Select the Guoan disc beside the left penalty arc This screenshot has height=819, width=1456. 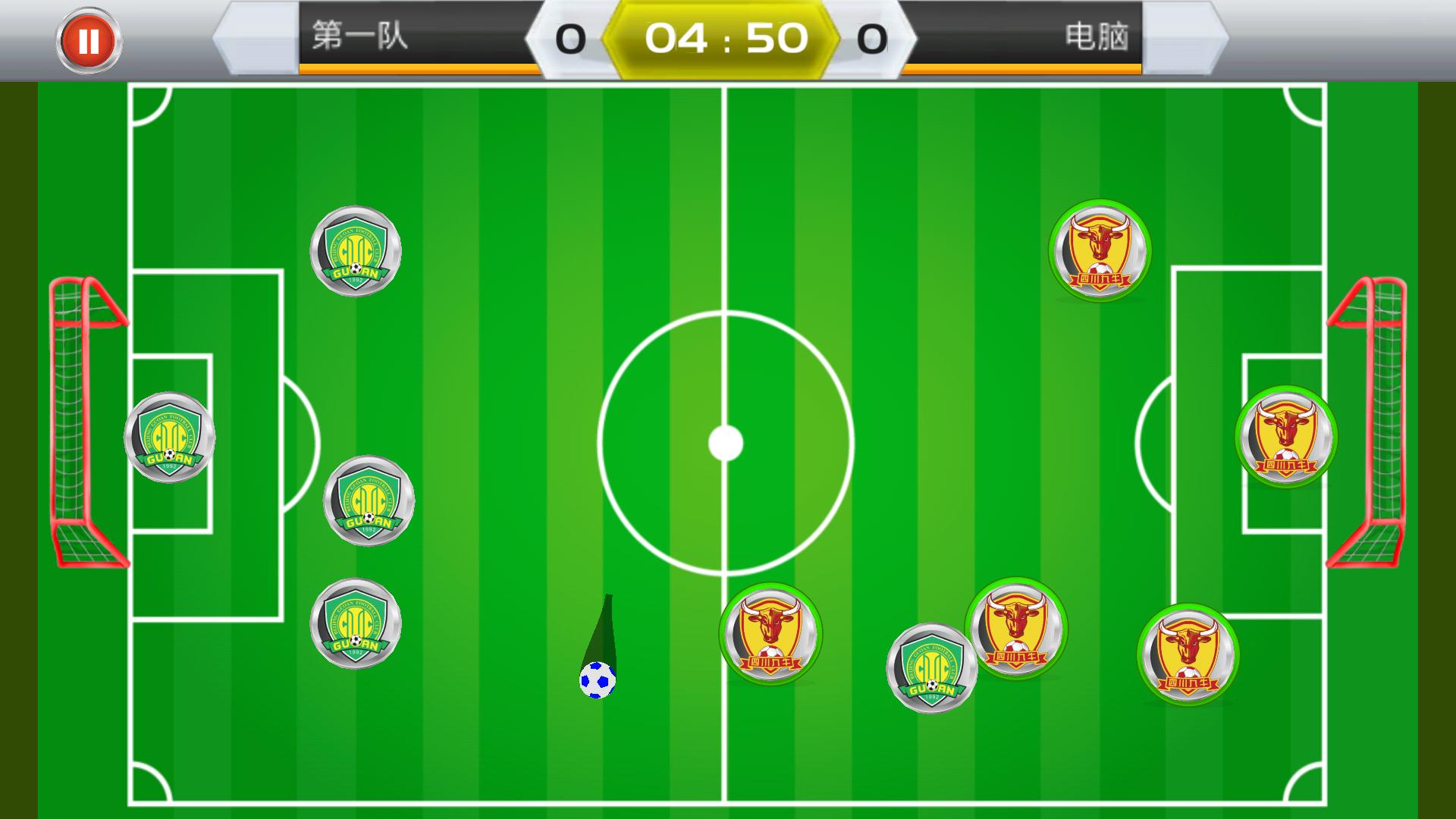coord(369,500)
